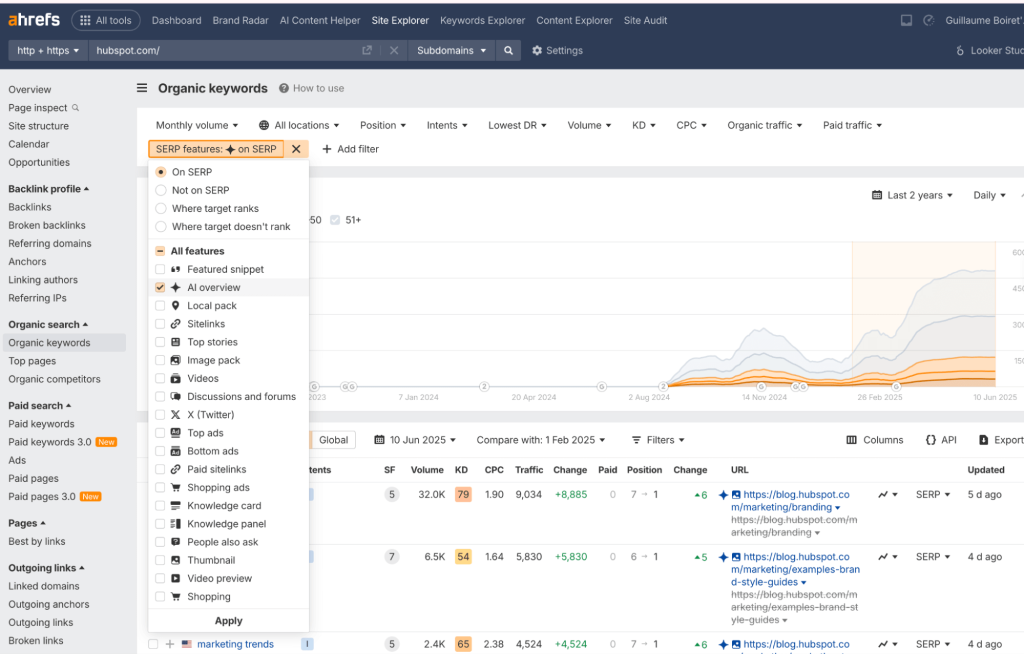Toggle the All features checkbox
This screenshot has width=1024, height=654.
click(x=160, y=251)
